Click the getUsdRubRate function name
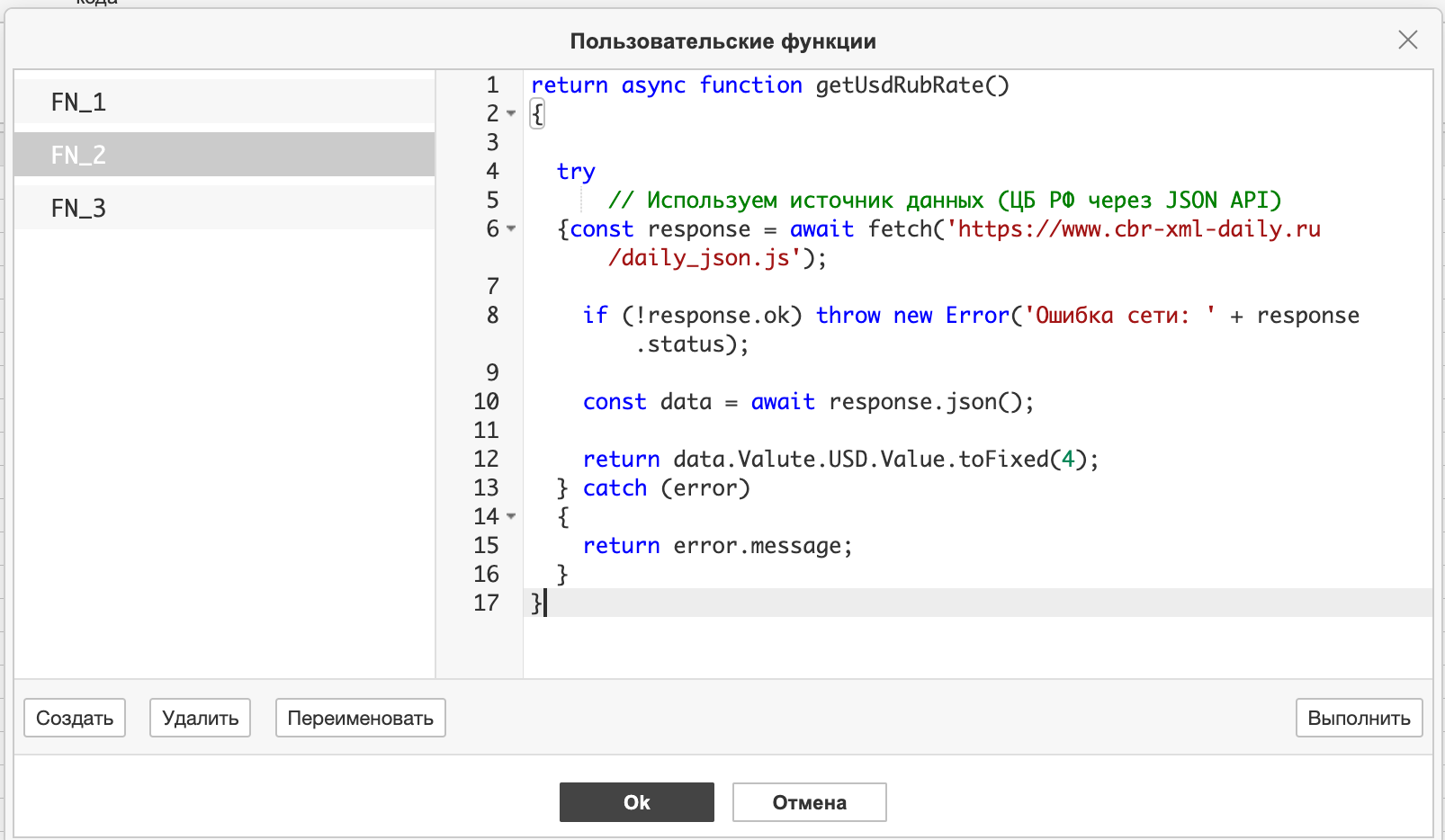This screenshot has width=1445, height=840. tap(900, 85)
